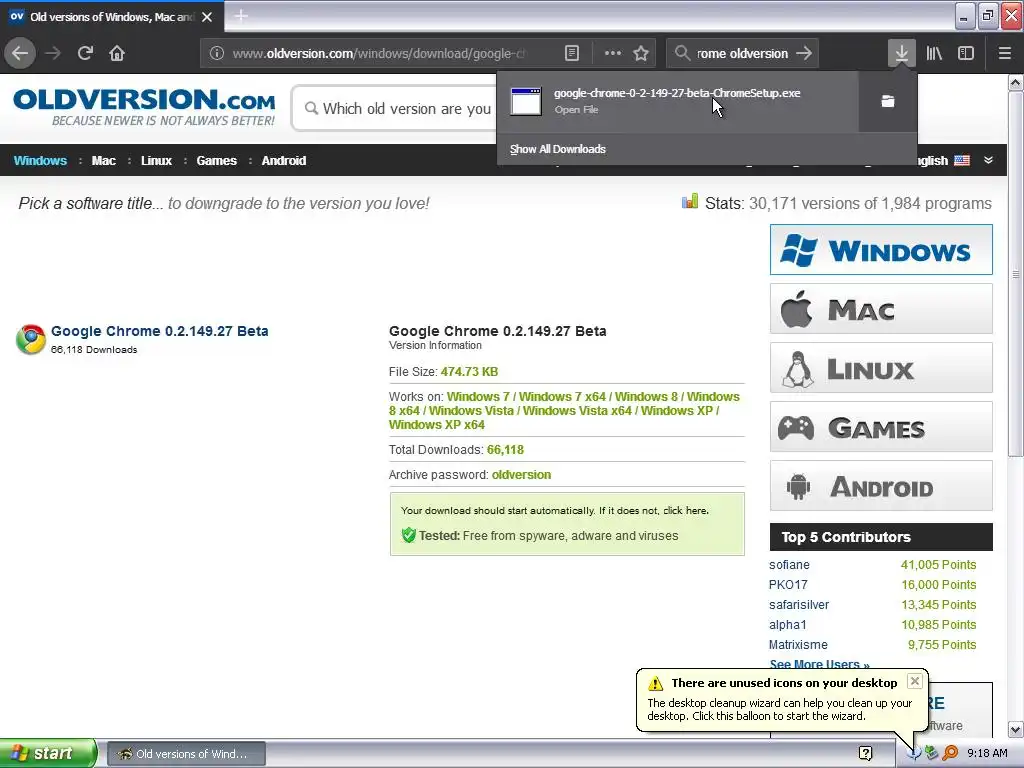The height and width of the screenshot is (768, 1024).
Task: Click See More Users link
Action: coord(819,664)
